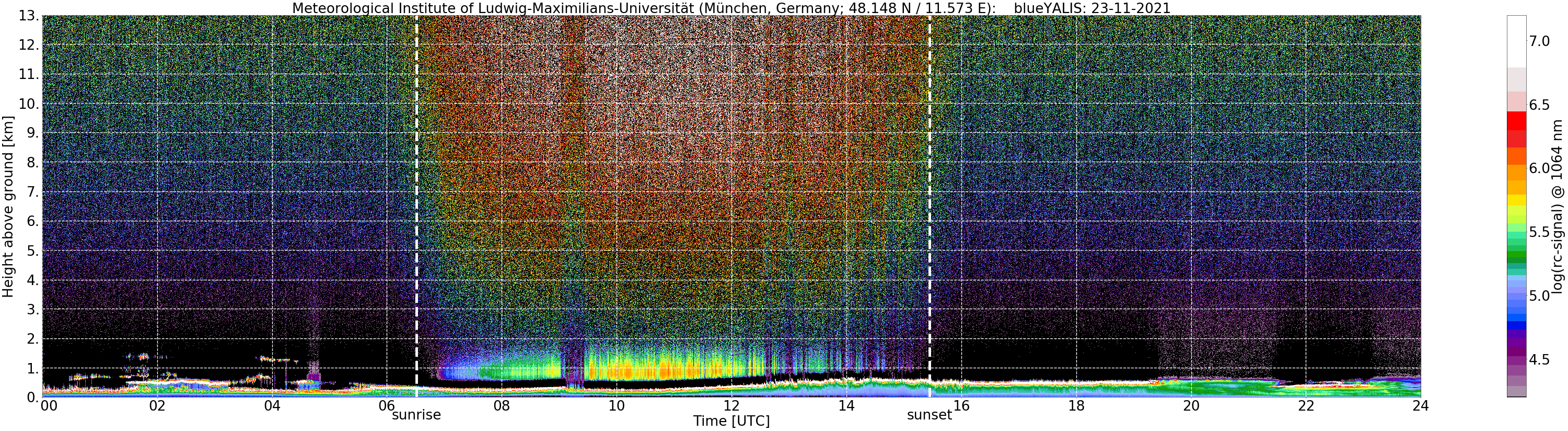Click the colorbar tick label 6.5
The height and width of the screenshot is (431, 1568).
[x=1540, y=105]
